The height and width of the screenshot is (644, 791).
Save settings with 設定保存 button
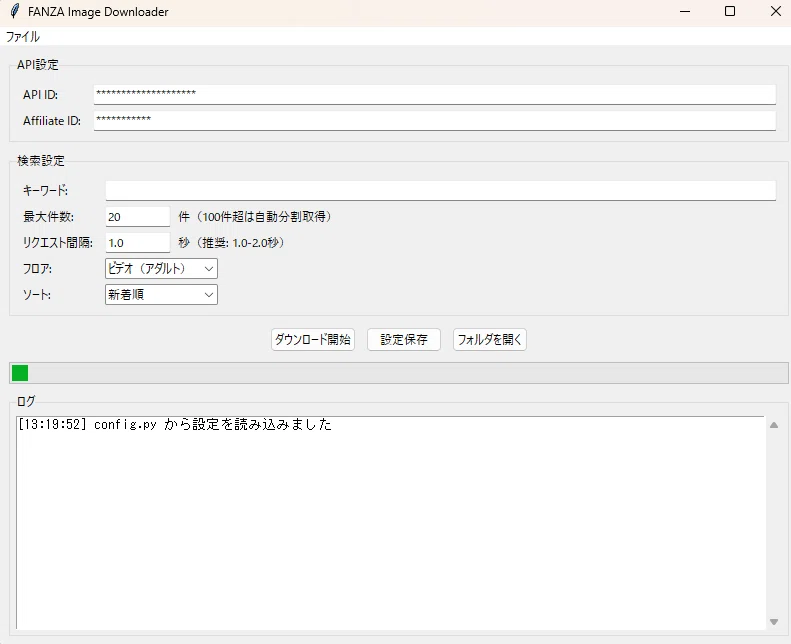click(x=404, y=339)
